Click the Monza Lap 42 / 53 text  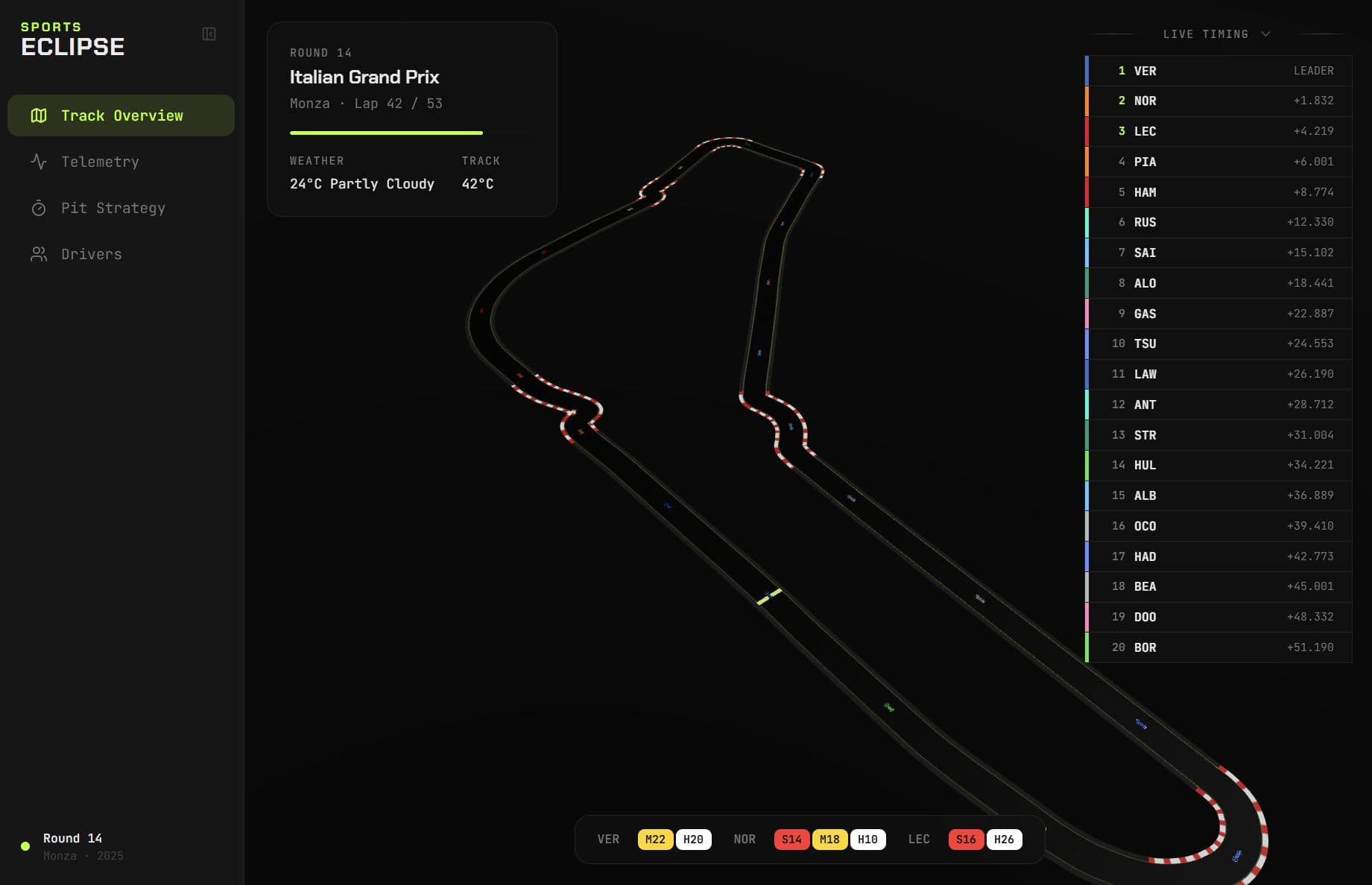click(366, 104)
